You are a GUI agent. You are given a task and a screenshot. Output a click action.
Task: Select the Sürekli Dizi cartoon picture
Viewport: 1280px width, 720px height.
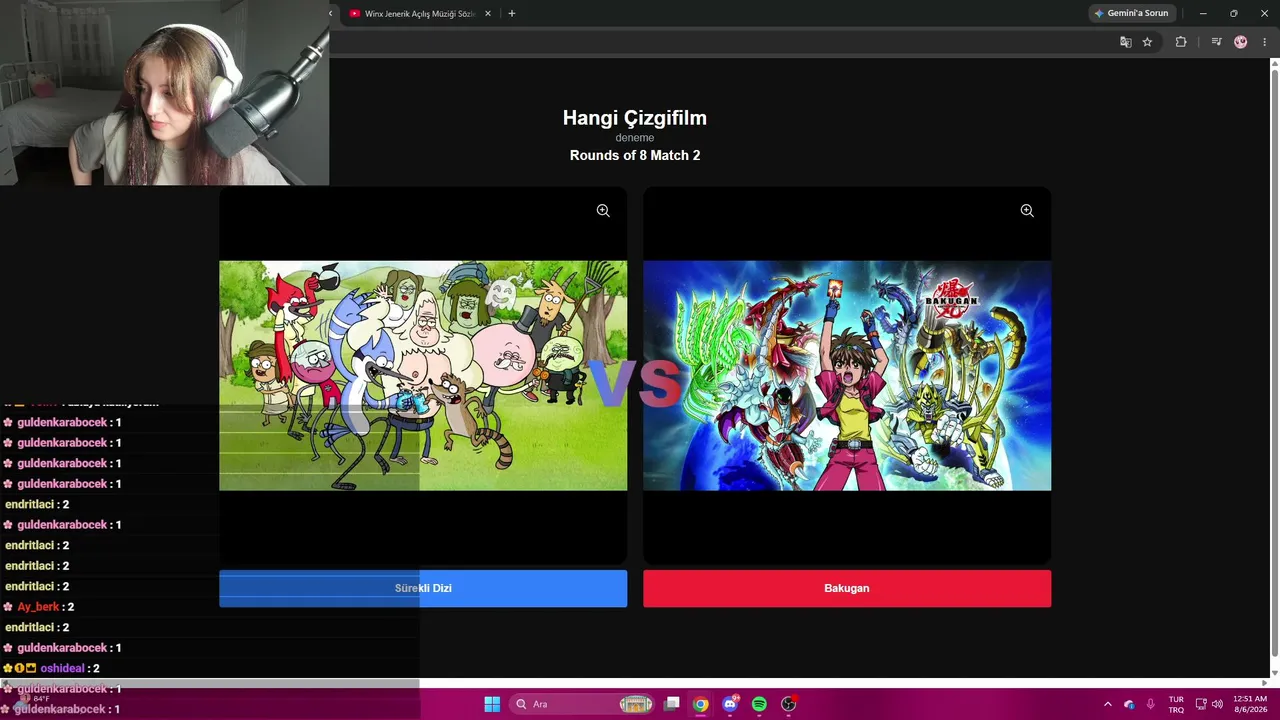(423, 376)
